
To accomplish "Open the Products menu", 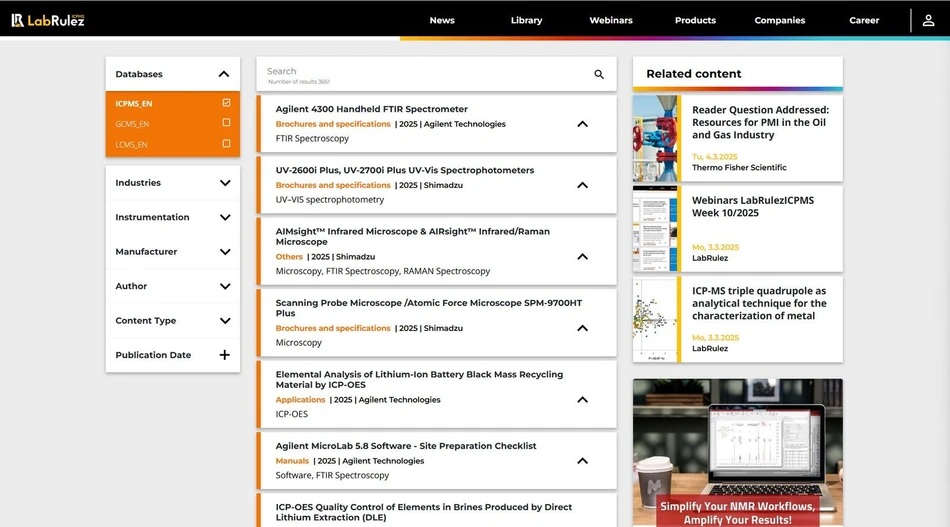I will 695,20.
